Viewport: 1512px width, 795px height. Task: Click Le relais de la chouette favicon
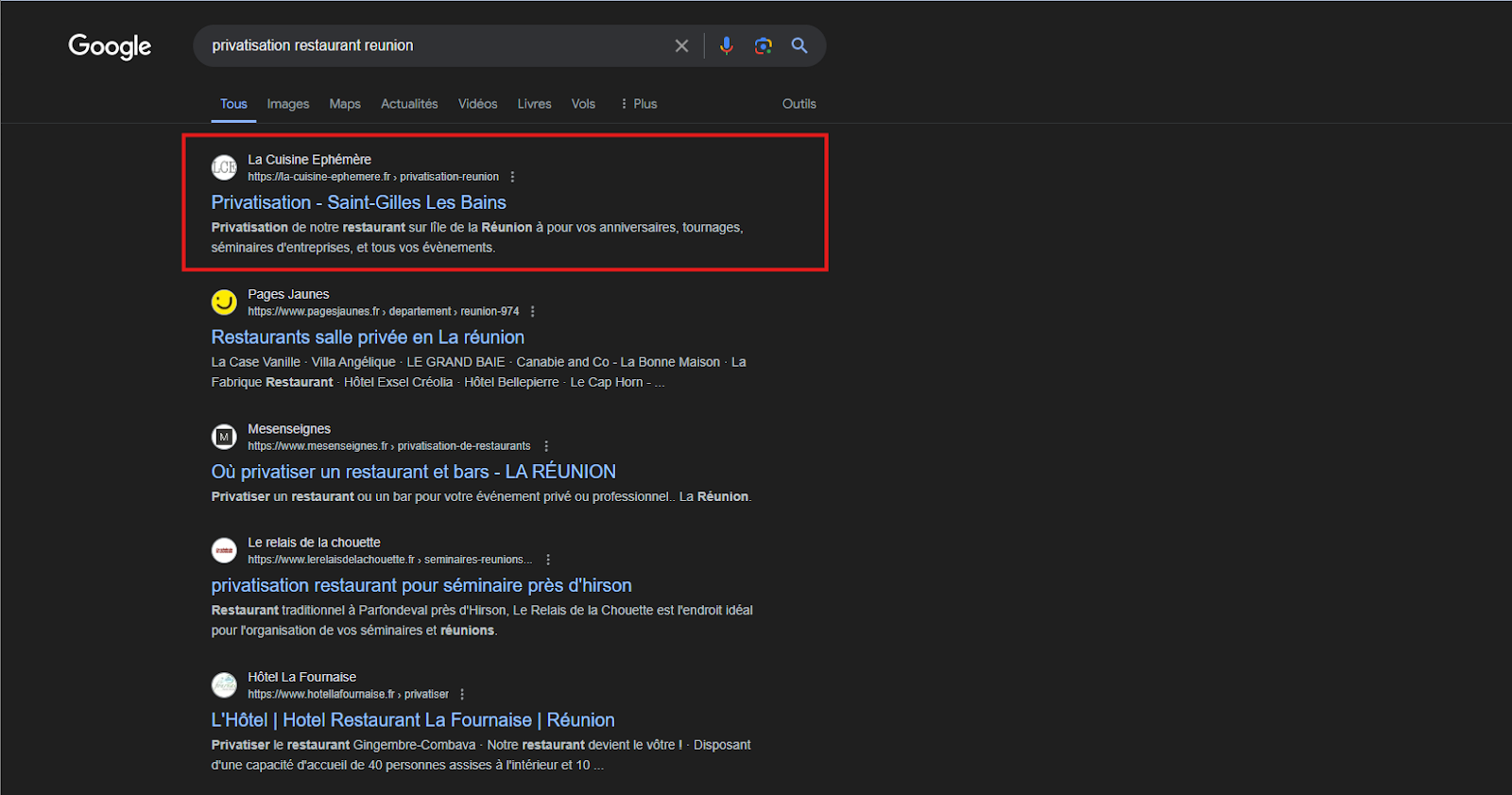[224, 550]
